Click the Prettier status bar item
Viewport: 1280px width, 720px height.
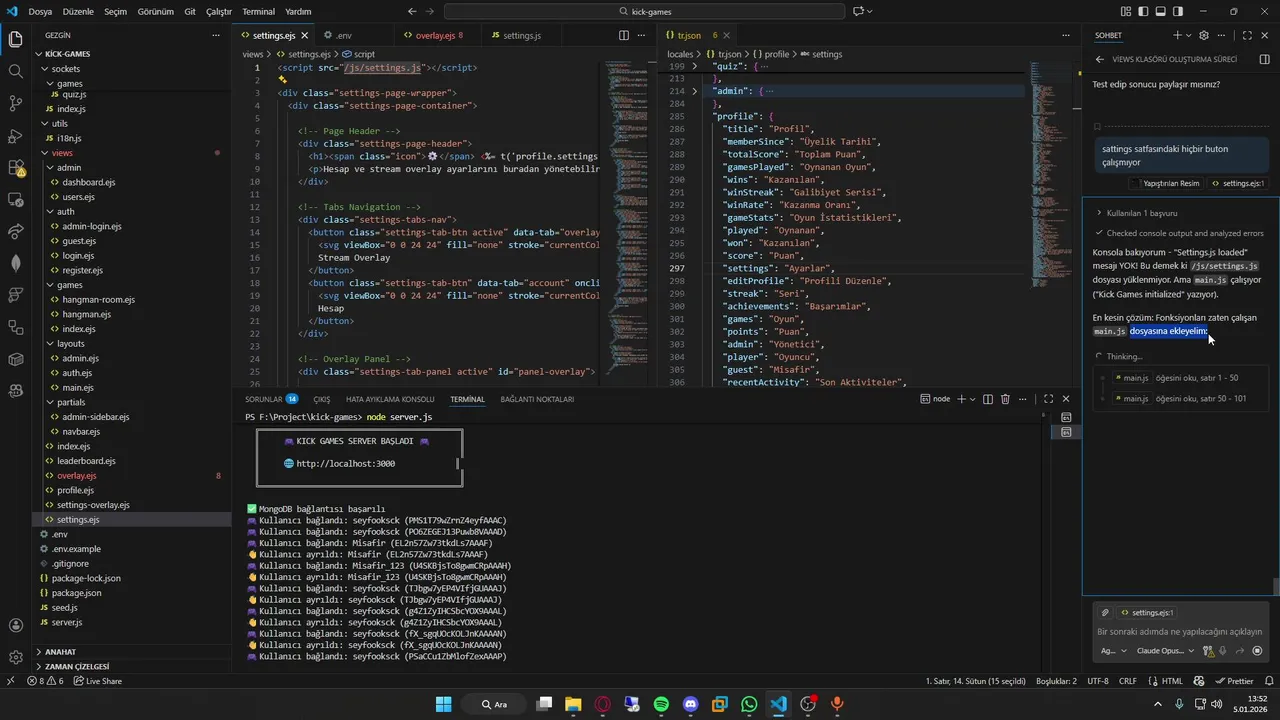click(1234, 681)
